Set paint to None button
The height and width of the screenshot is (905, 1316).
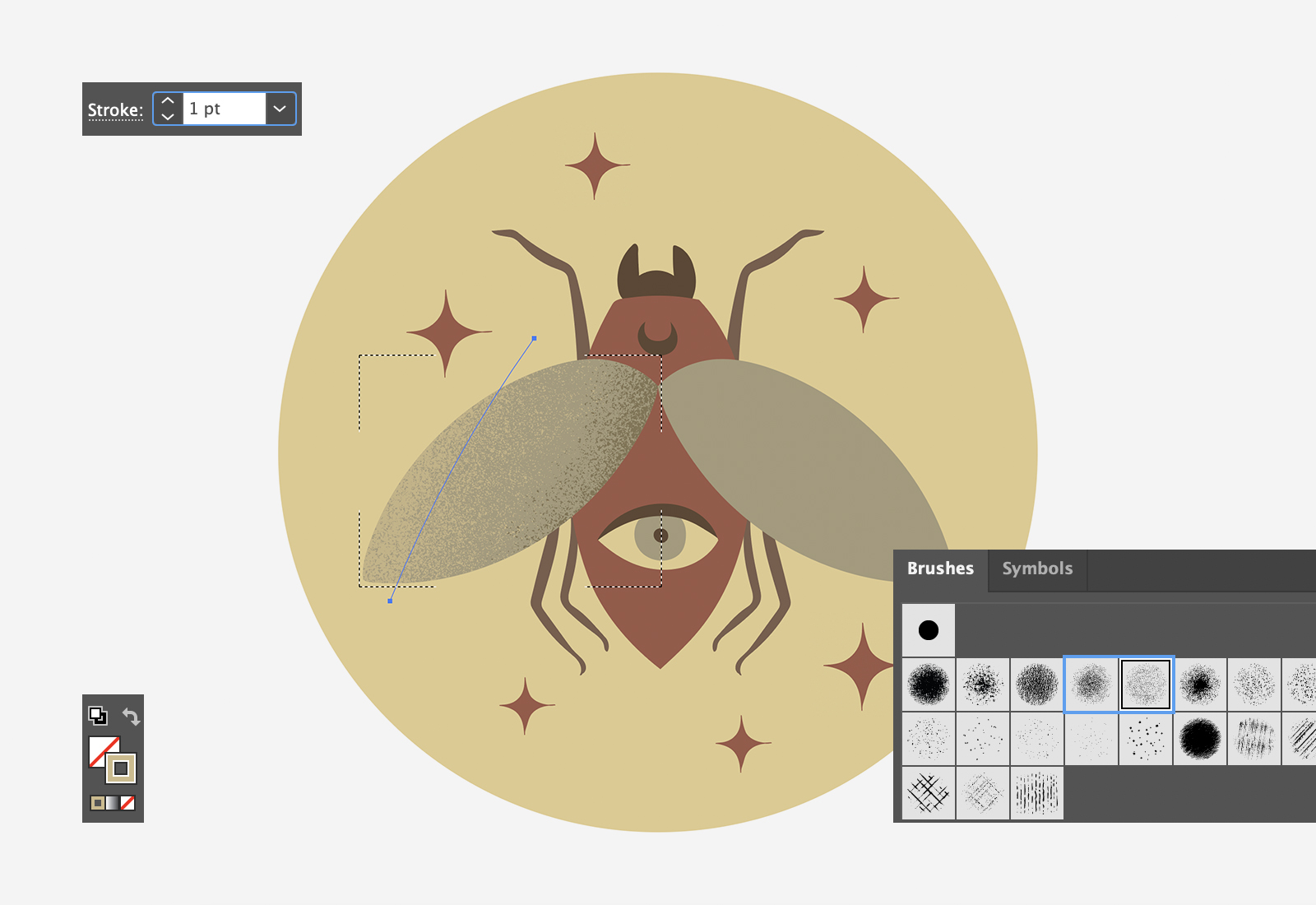(x=127, y=803)
